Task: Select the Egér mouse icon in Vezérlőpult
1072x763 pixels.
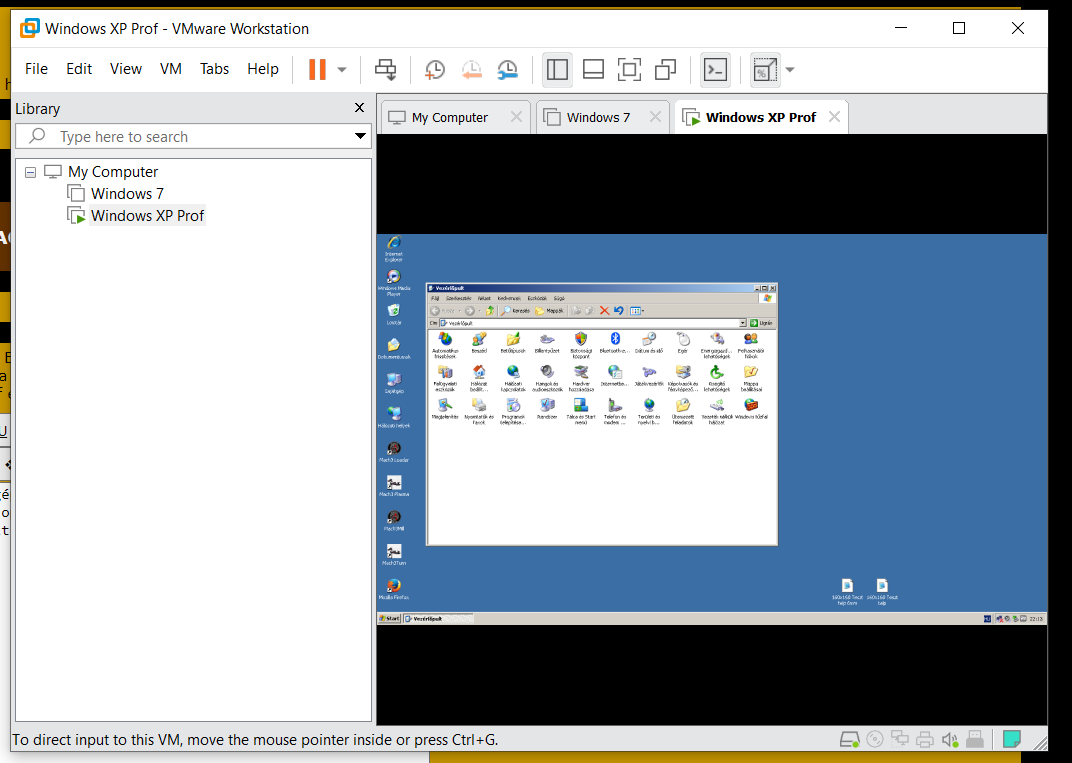Action: [x=682, y=343]
